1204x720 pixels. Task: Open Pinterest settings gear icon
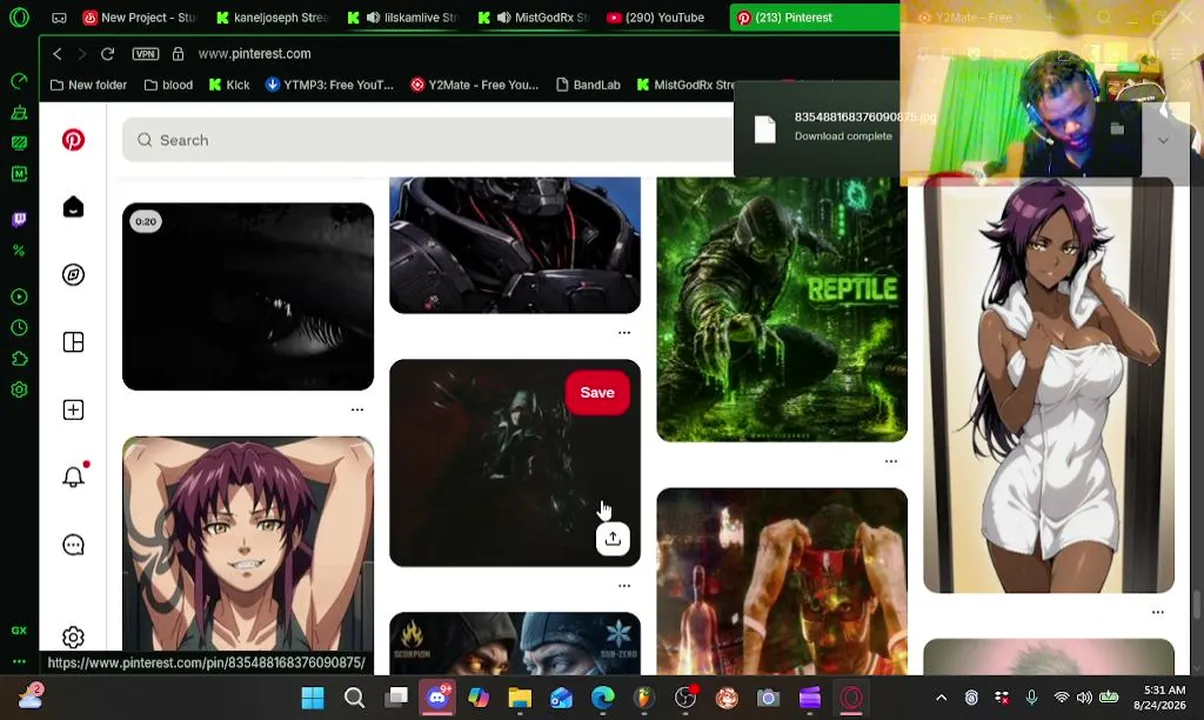click(73, 637)
